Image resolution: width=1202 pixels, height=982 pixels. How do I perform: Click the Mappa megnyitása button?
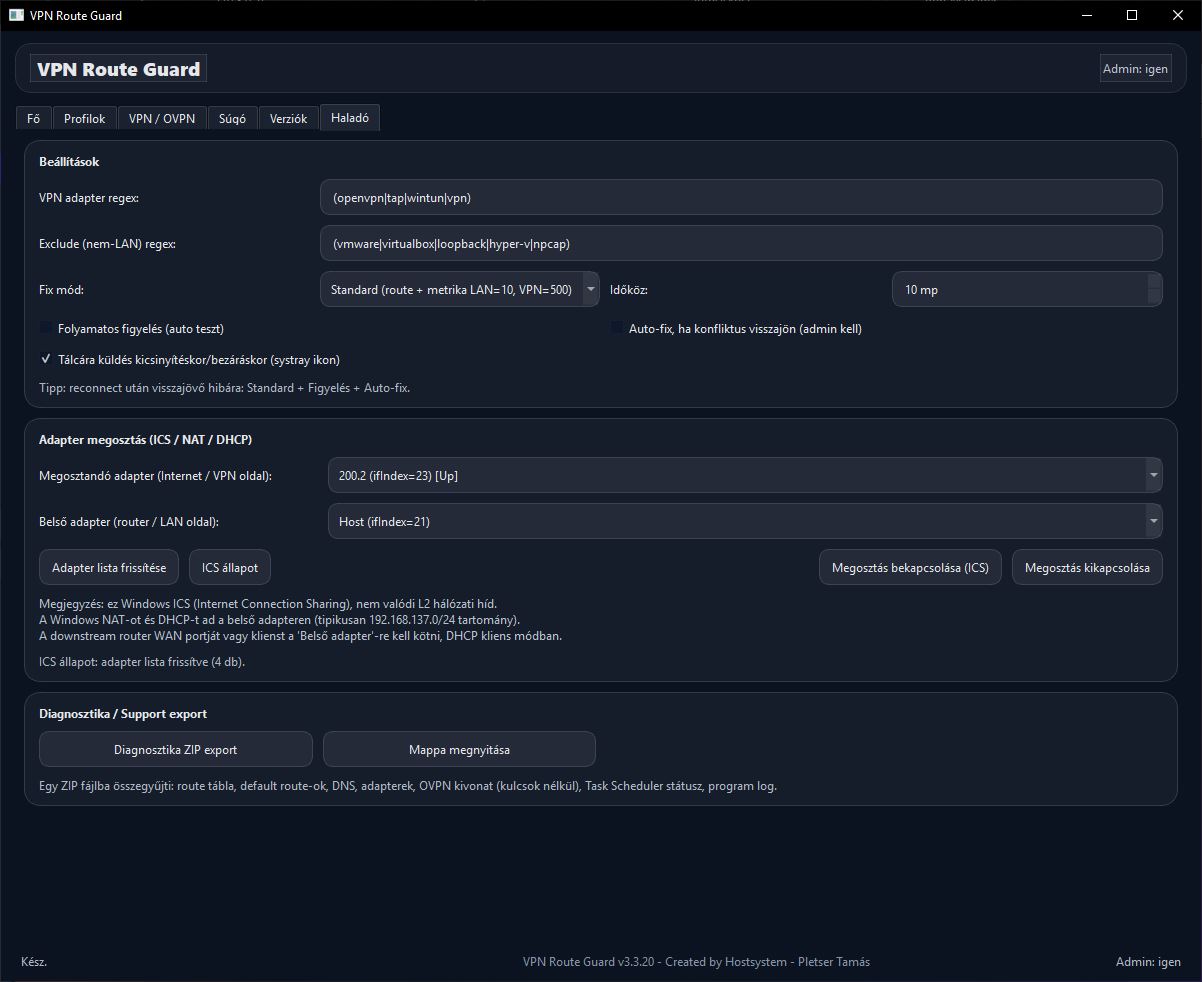pos(459,749)
